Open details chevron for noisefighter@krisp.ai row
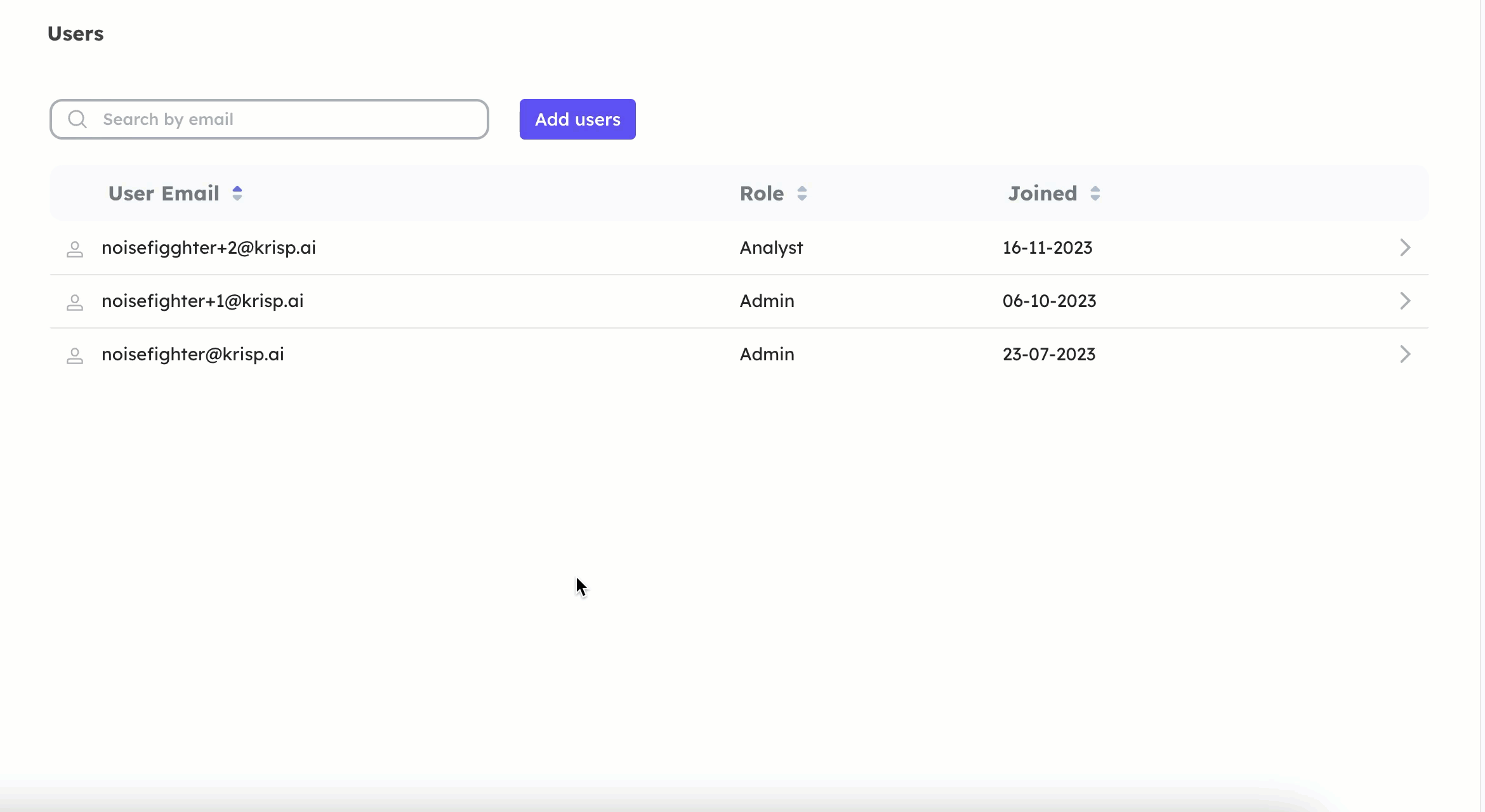1485x812 pixels. click(x=1405, y=354)
